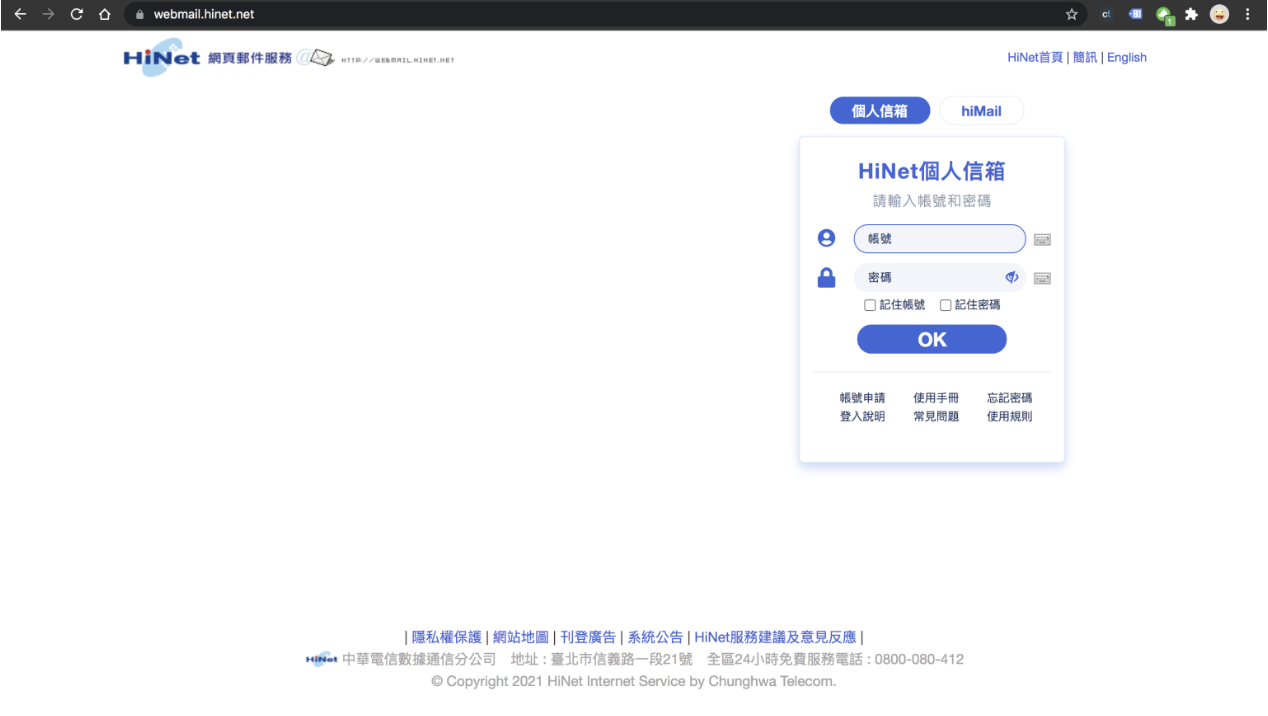
Task: Open 網站地圖 footer link
Action: (521, 637)
